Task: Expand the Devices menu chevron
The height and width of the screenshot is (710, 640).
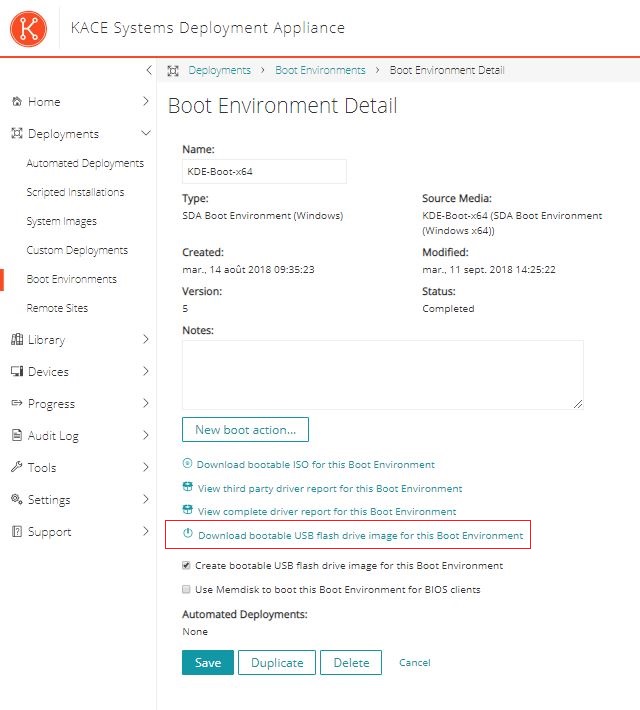Action: 145,371
